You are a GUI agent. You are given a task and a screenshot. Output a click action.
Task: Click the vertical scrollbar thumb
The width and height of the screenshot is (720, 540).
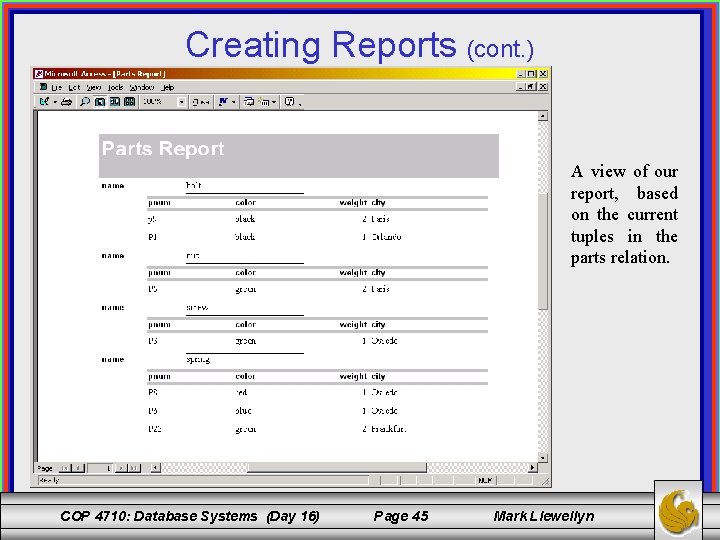(543, 252)
